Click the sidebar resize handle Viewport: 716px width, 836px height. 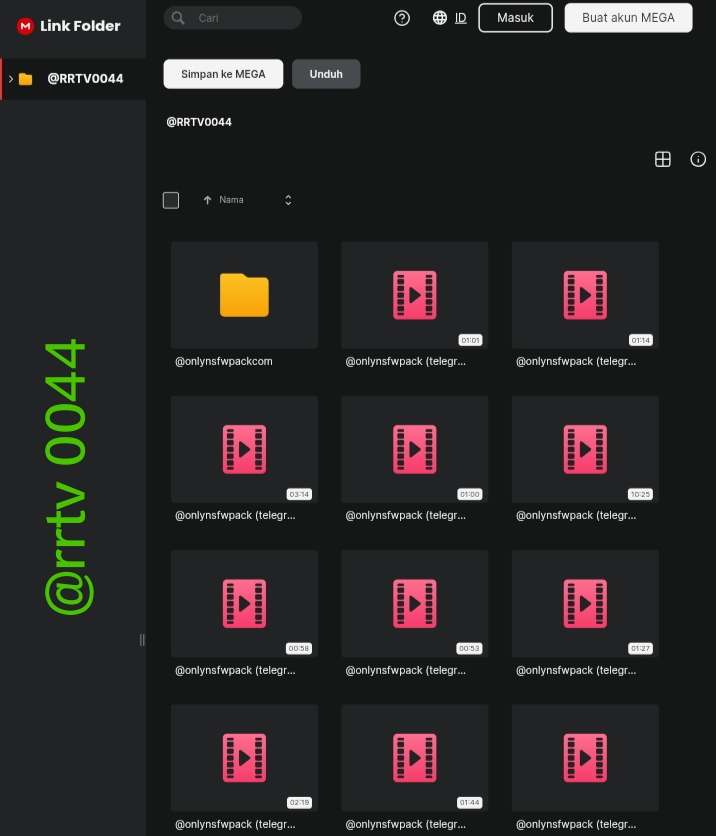[142, 640]
